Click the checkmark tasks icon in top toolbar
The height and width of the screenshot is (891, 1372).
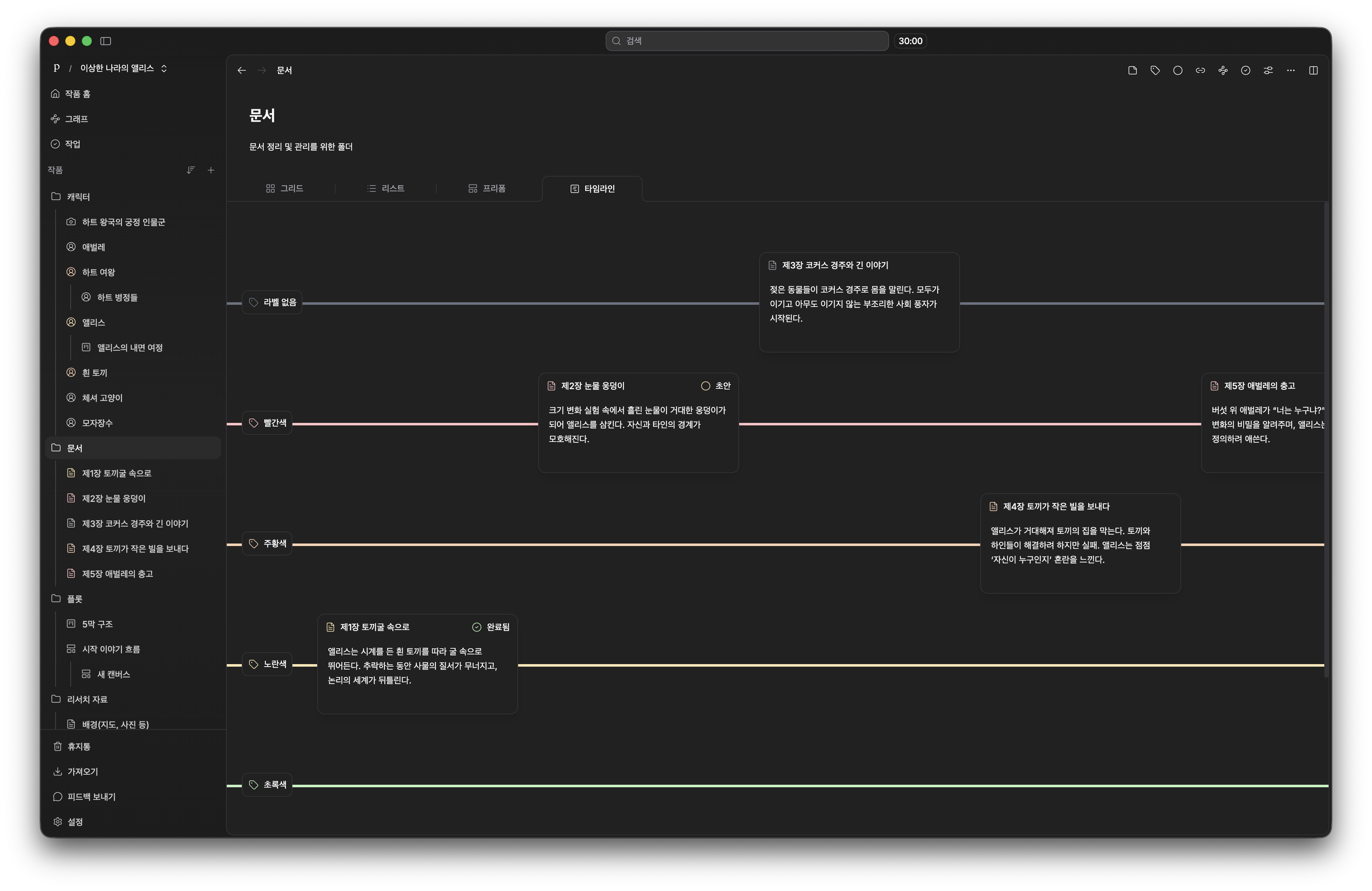[1245, 70]
